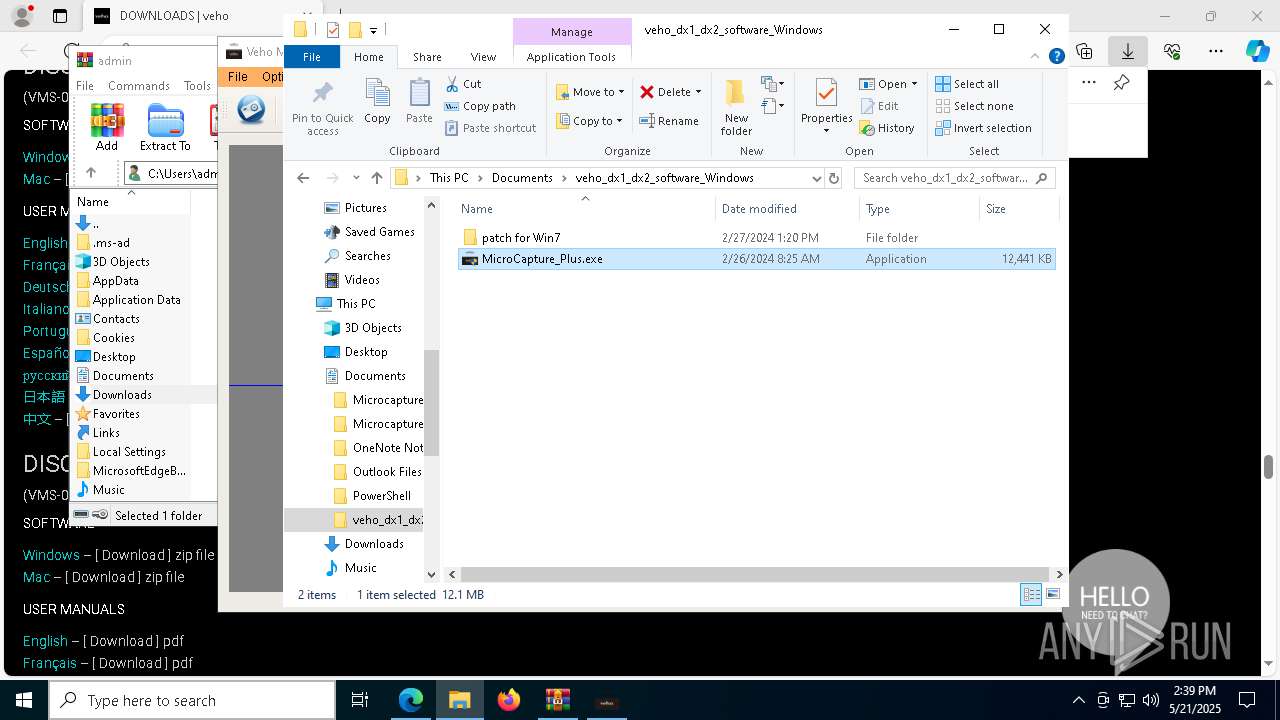This screenshot has height=720, width=1280.
Task: Click Français manual link on webpage
Action: 49,663
